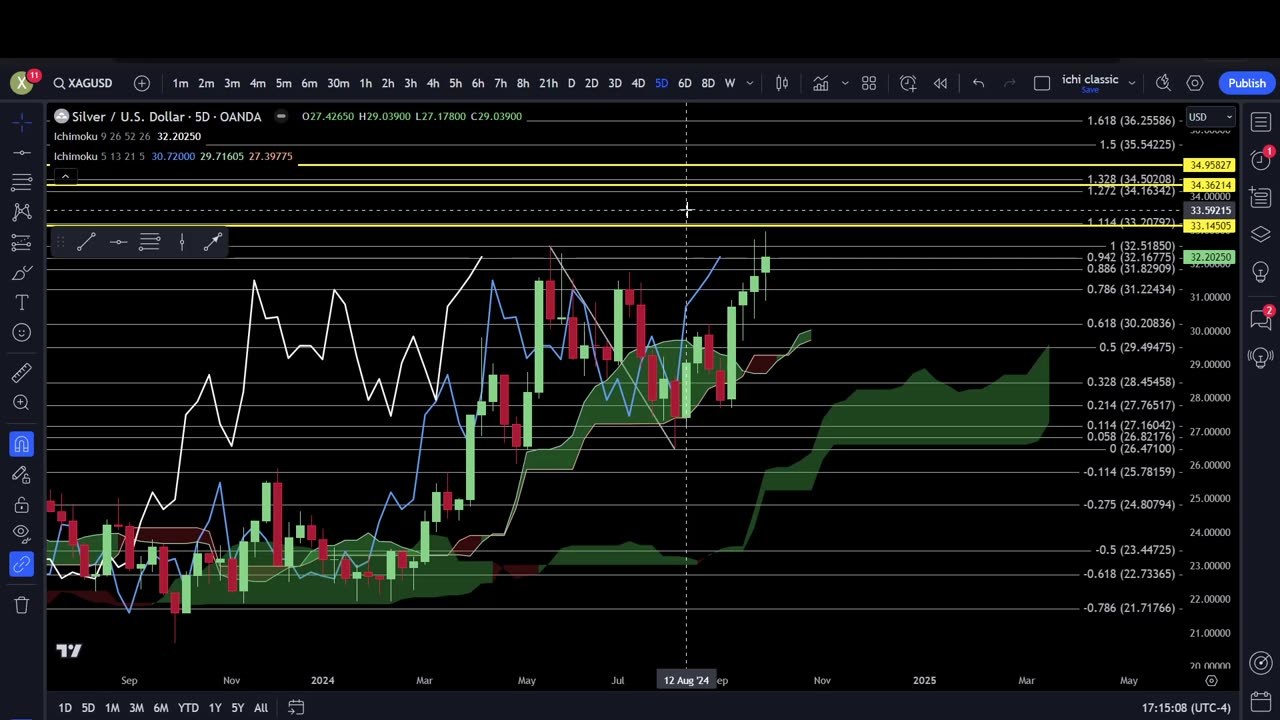Image resolution: width=1280 pixels, height=720 pixels.
Task: Open the USD currency dropdown
Action: click(x=1210, y=117)
